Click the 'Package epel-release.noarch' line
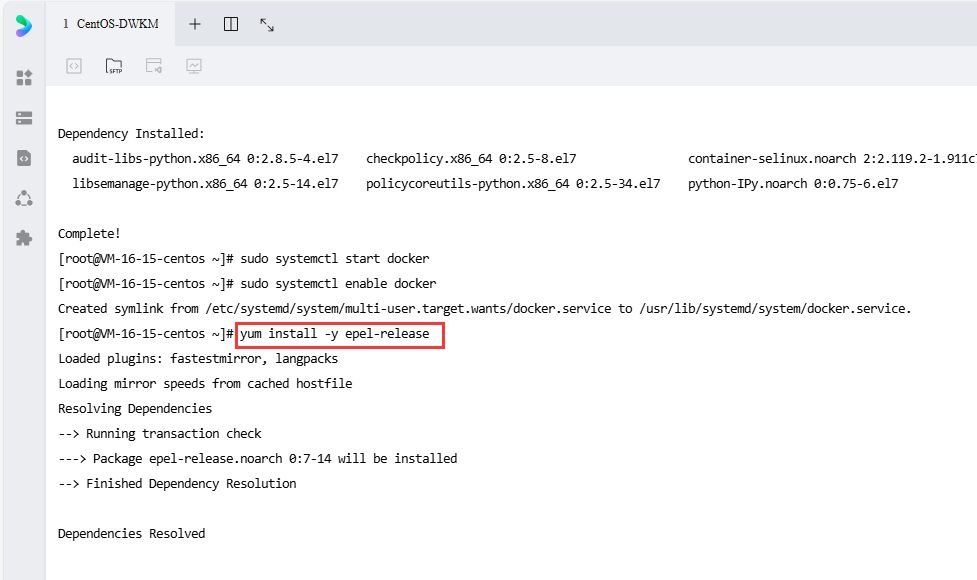977x580 pixels. (258, 459)
